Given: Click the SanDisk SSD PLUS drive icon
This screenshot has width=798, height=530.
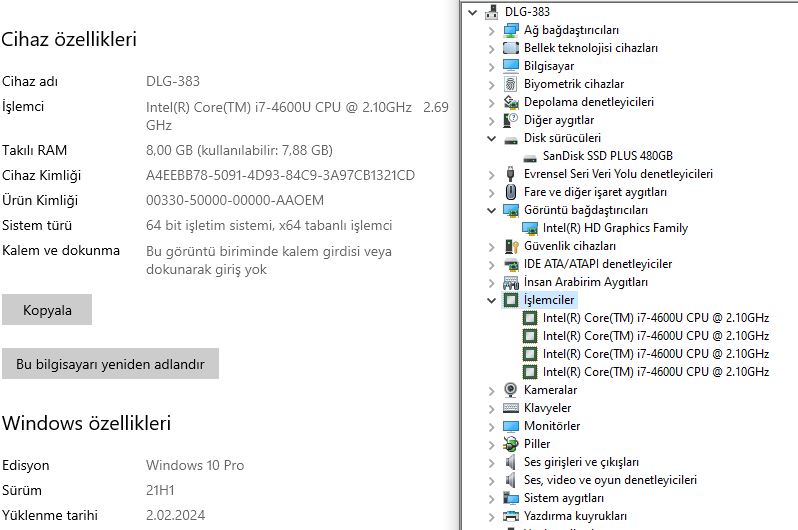Looking at the screenshot, I should [530, 157].
